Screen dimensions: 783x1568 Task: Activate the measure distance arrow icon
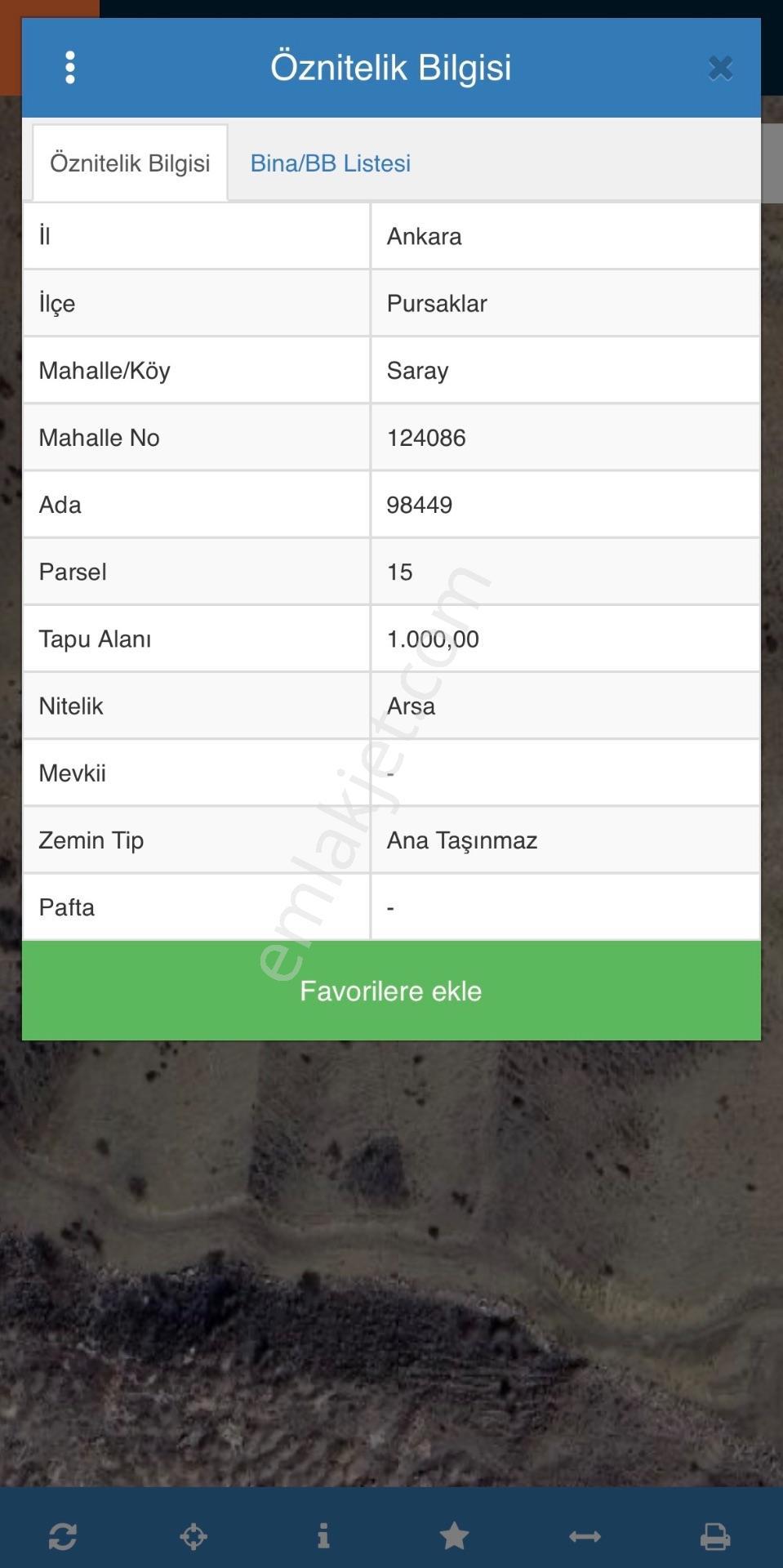[585, 1536]
